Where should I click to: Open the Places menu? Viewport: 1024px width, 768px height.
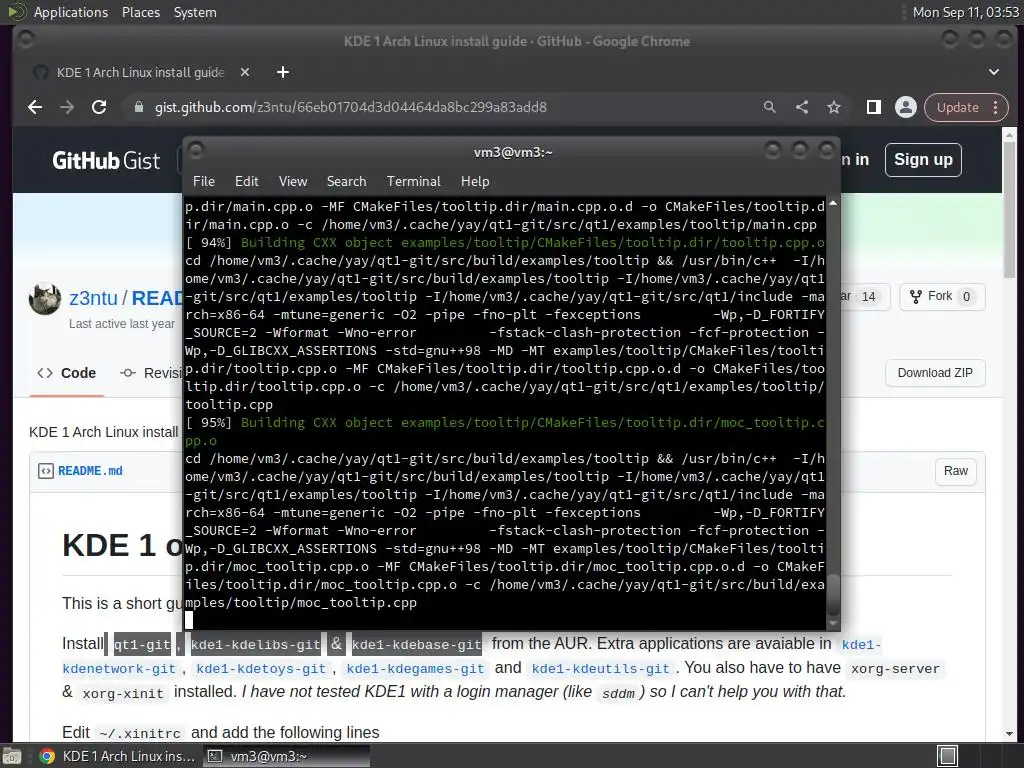141,12
